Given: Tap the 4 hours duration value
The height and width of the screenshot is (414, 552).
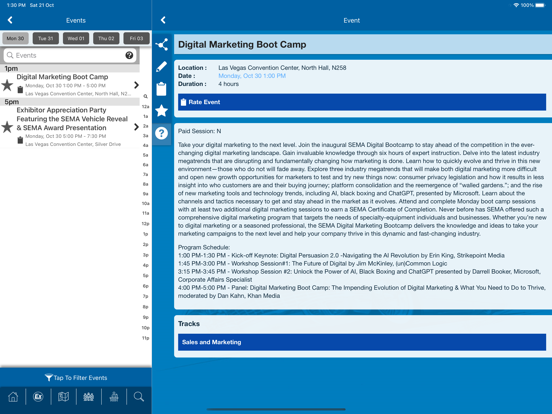Looking at the screenshot, I should (228, 84).
